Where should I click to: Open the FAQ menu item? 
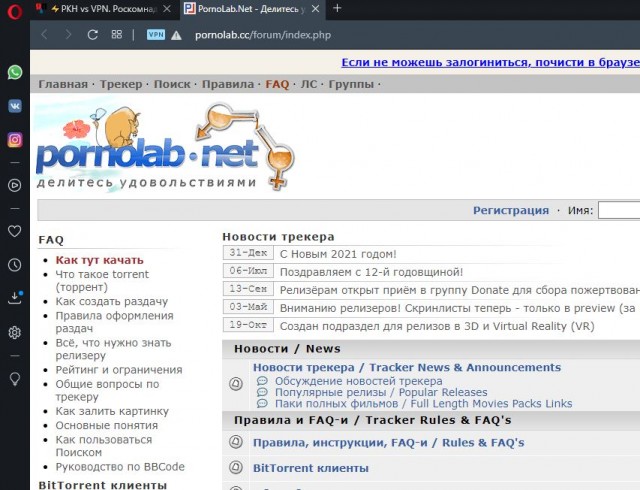(x=277, y=84)
